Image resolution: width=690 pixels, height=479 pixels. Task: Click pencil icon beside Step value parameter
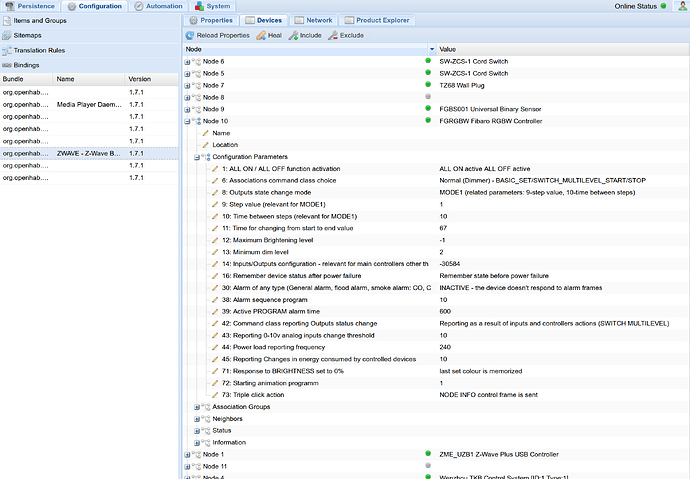[215, 204]
